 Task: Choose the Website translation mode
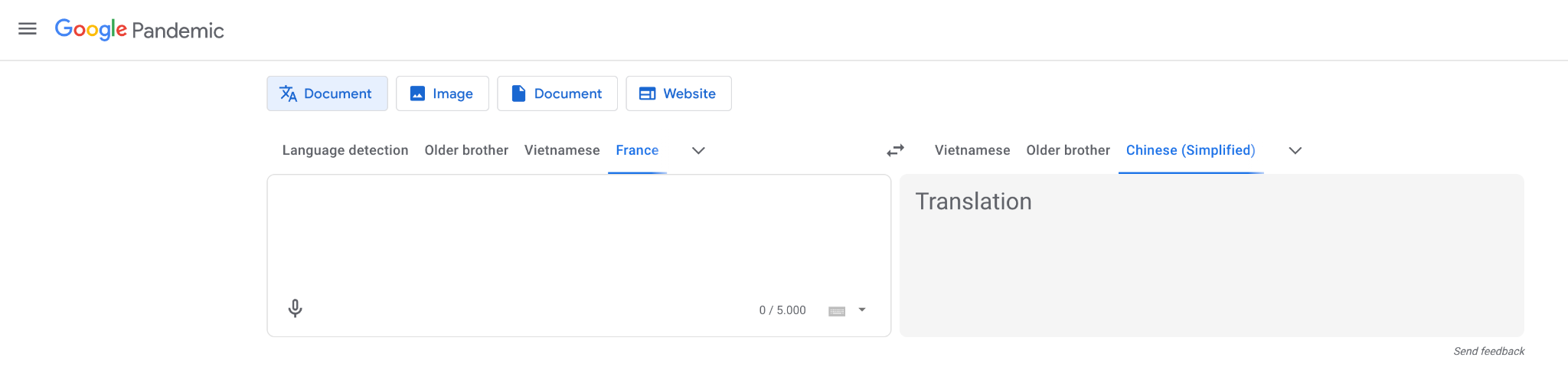pyautogui.click(x=678, y=93)
